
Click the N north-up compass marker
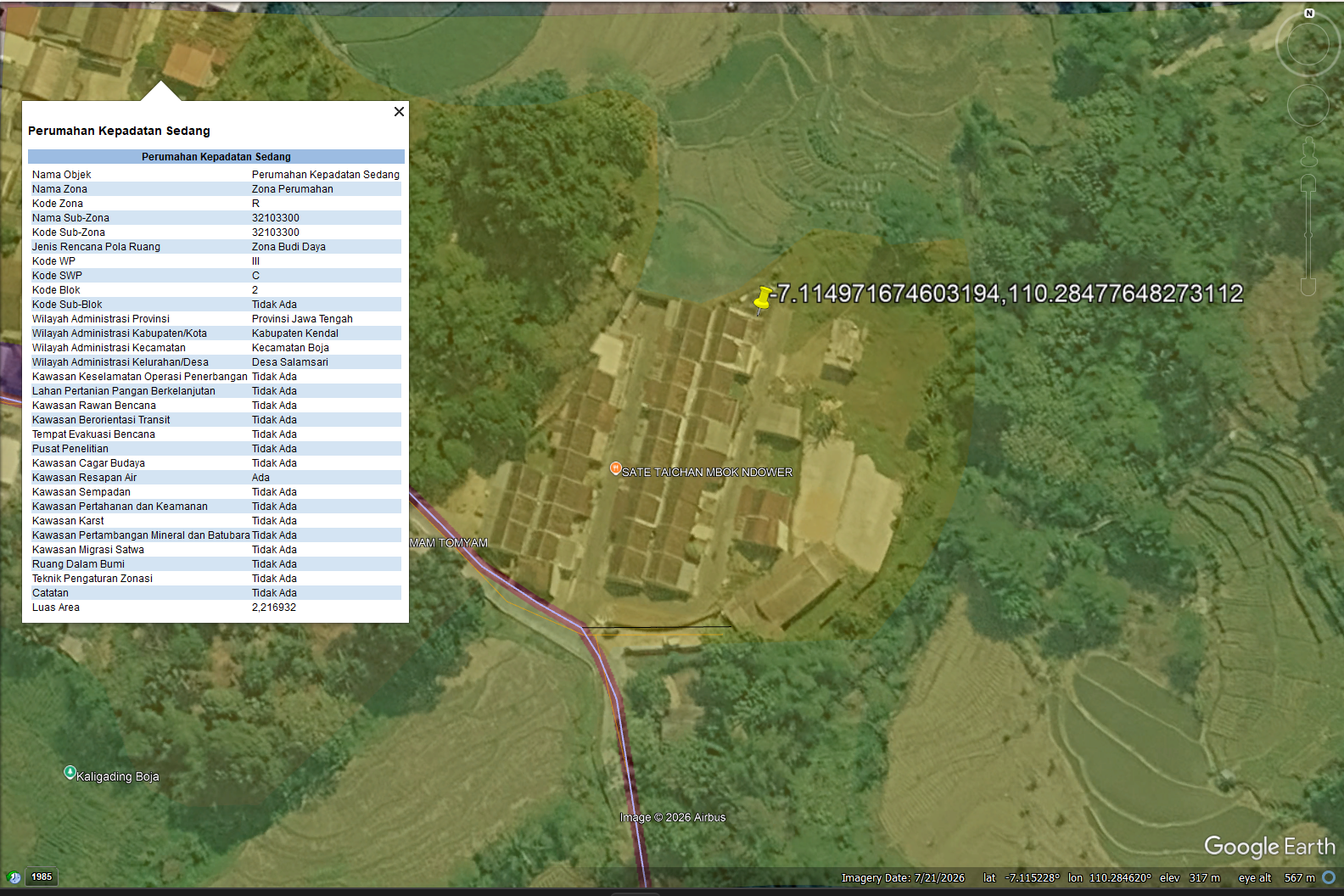click(1309, 14)
